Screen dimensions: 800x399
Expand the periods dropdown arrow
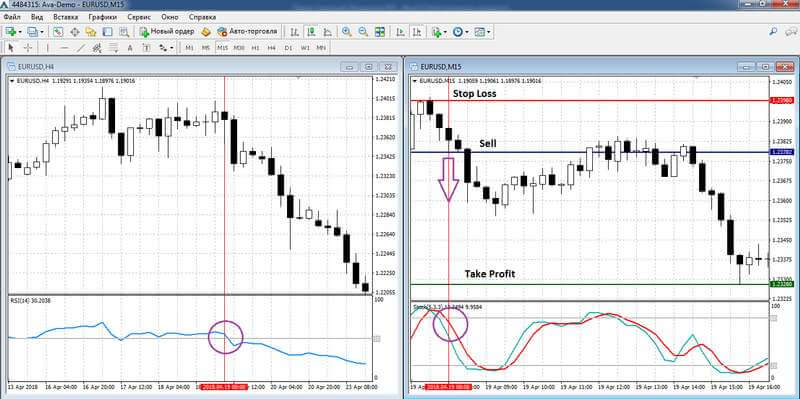(466, 32)
